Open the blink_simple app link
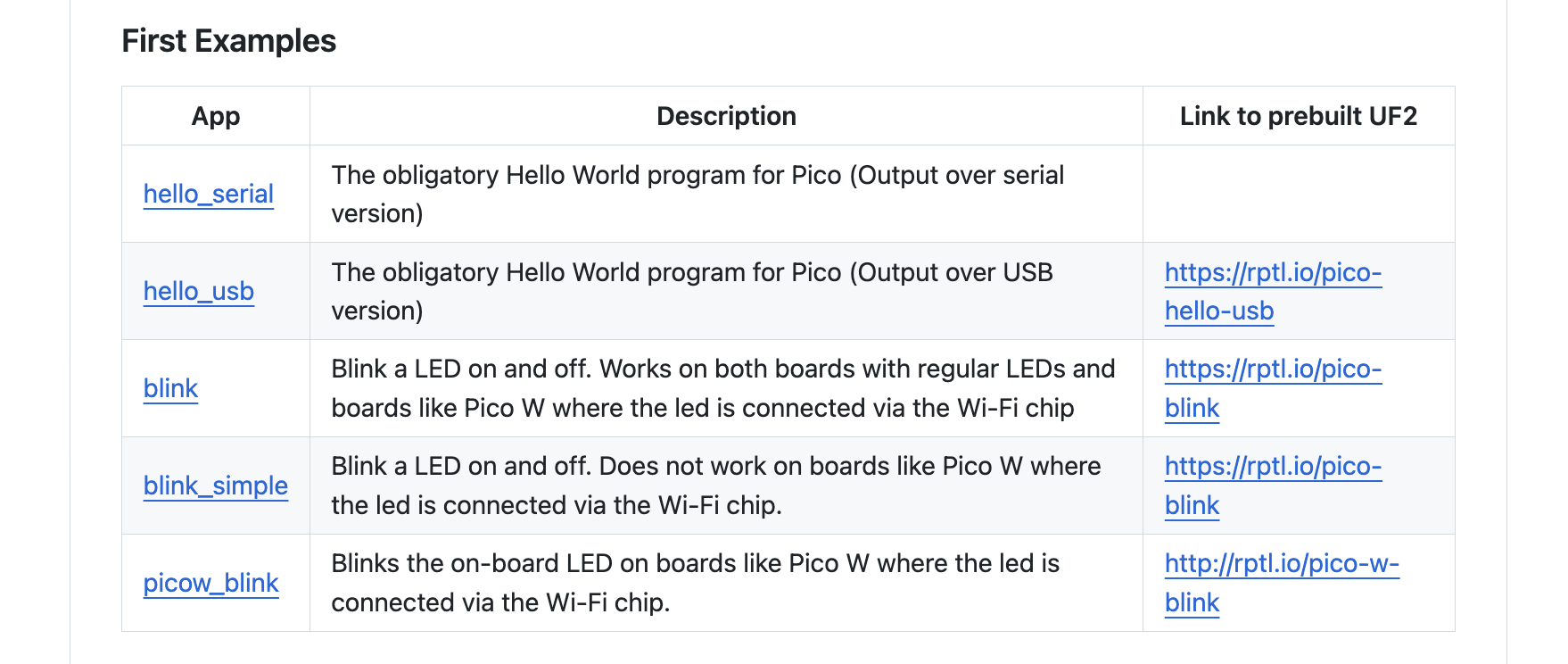The width and height of the screenshot is (1568, 664). point(216,486)
